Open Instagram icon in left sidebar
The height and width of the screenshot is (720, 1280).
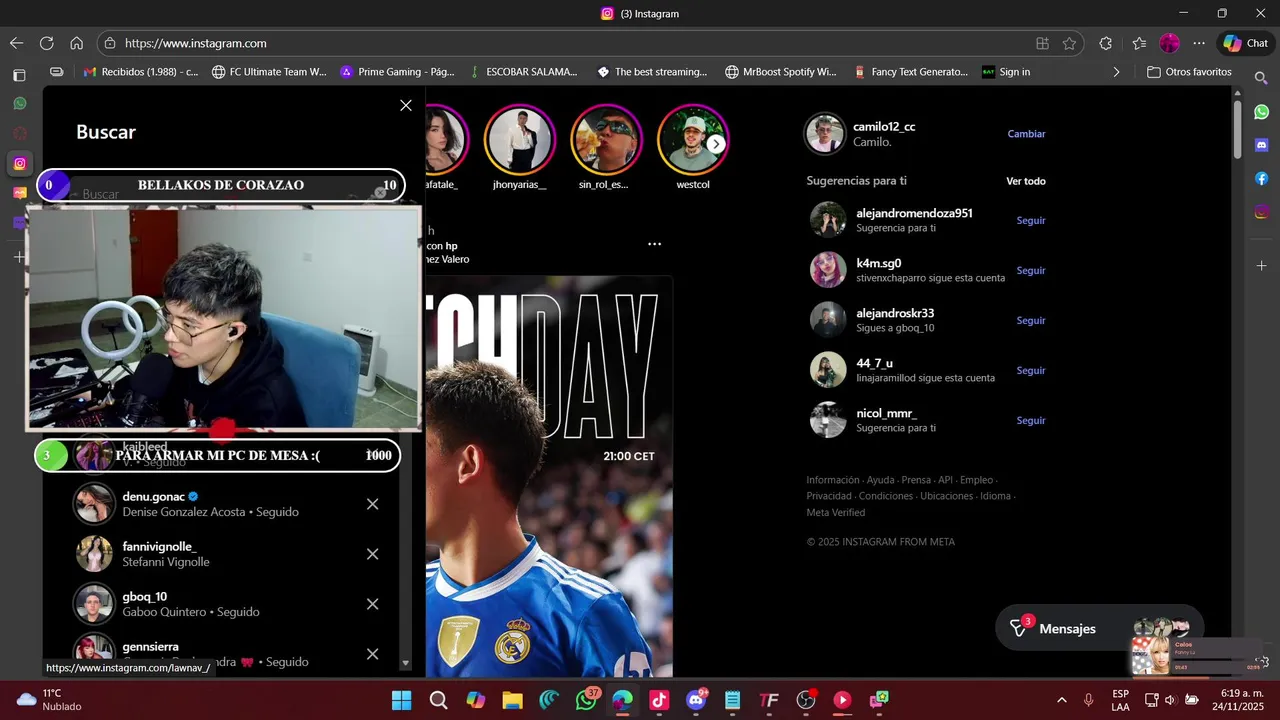click(x=19, y=163)
